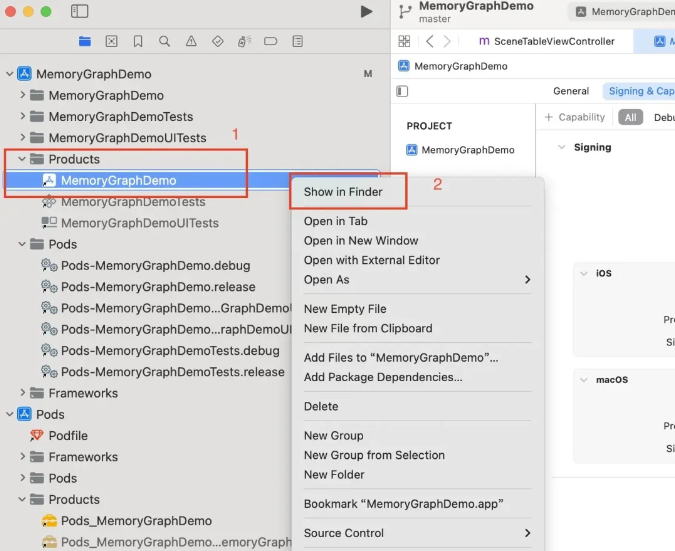675x551 pixels.
Task: Open the Report navigator icon
Action: pyautogui.click(x=297, y=41)
